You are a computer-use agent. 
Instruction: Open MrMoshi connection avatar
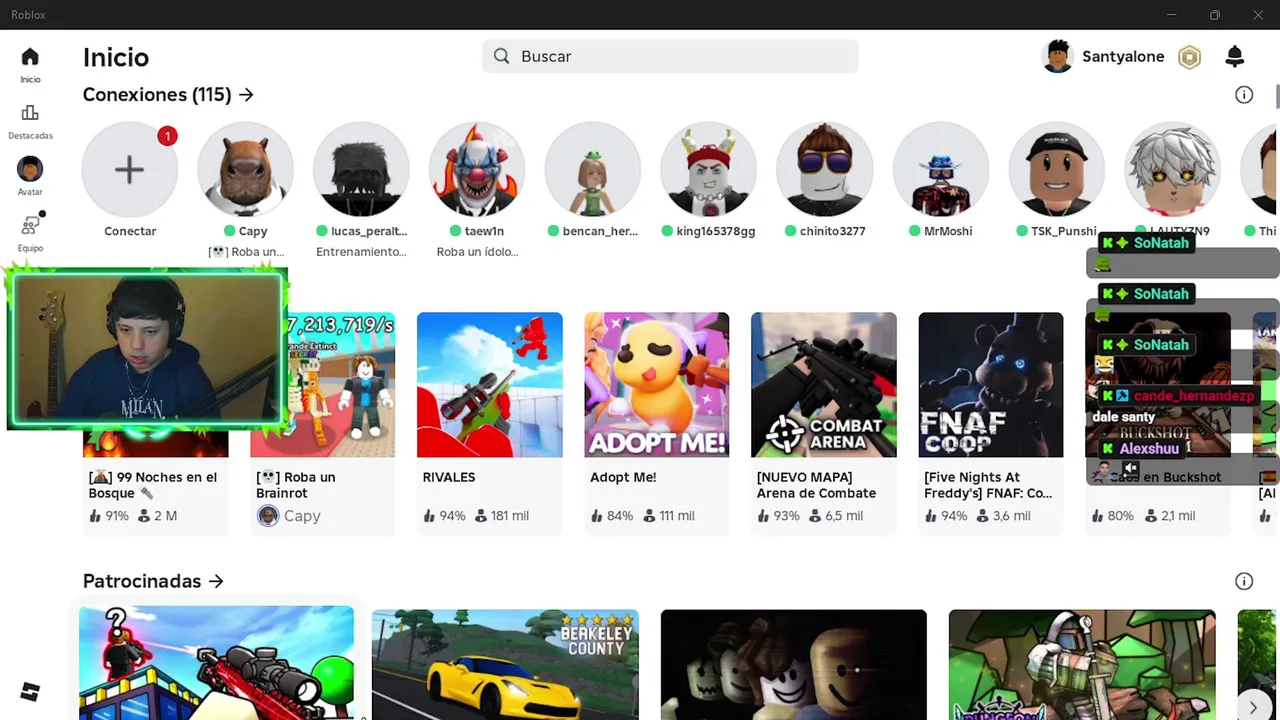point(941,170)
